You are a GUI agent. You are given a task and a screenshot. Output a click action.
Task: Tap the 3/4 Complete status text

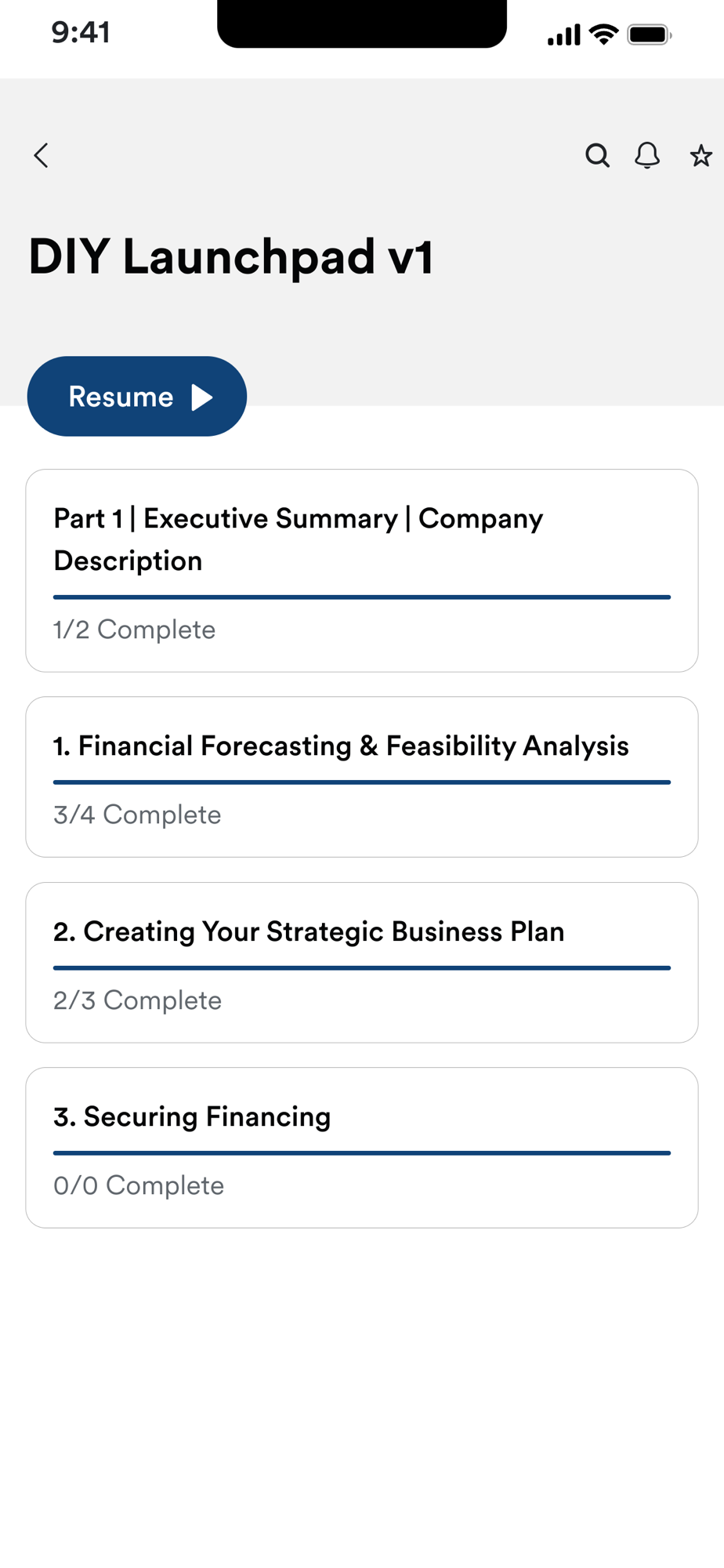click(137, 815)
